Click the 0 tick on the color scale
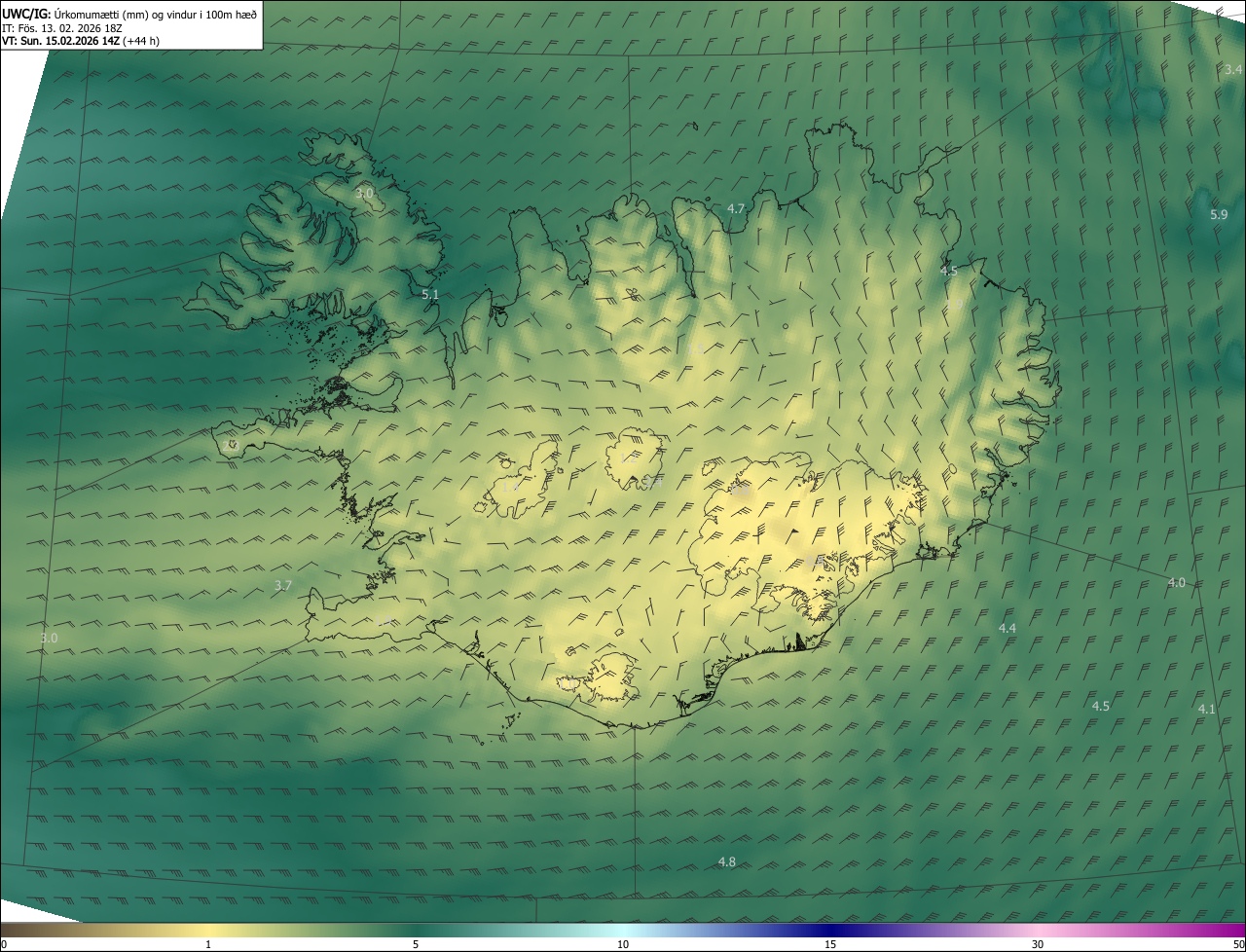 [x=4, y=944]
